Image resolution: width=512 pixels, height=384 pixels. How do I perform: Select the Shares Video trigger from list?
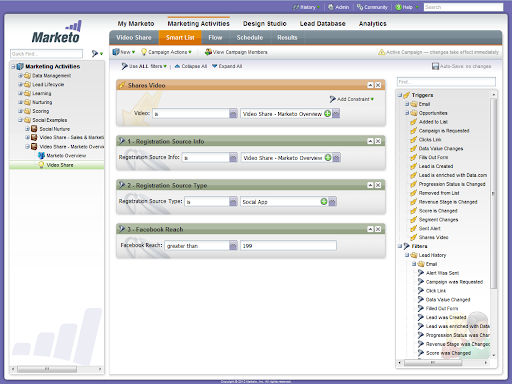pos(433,237)
